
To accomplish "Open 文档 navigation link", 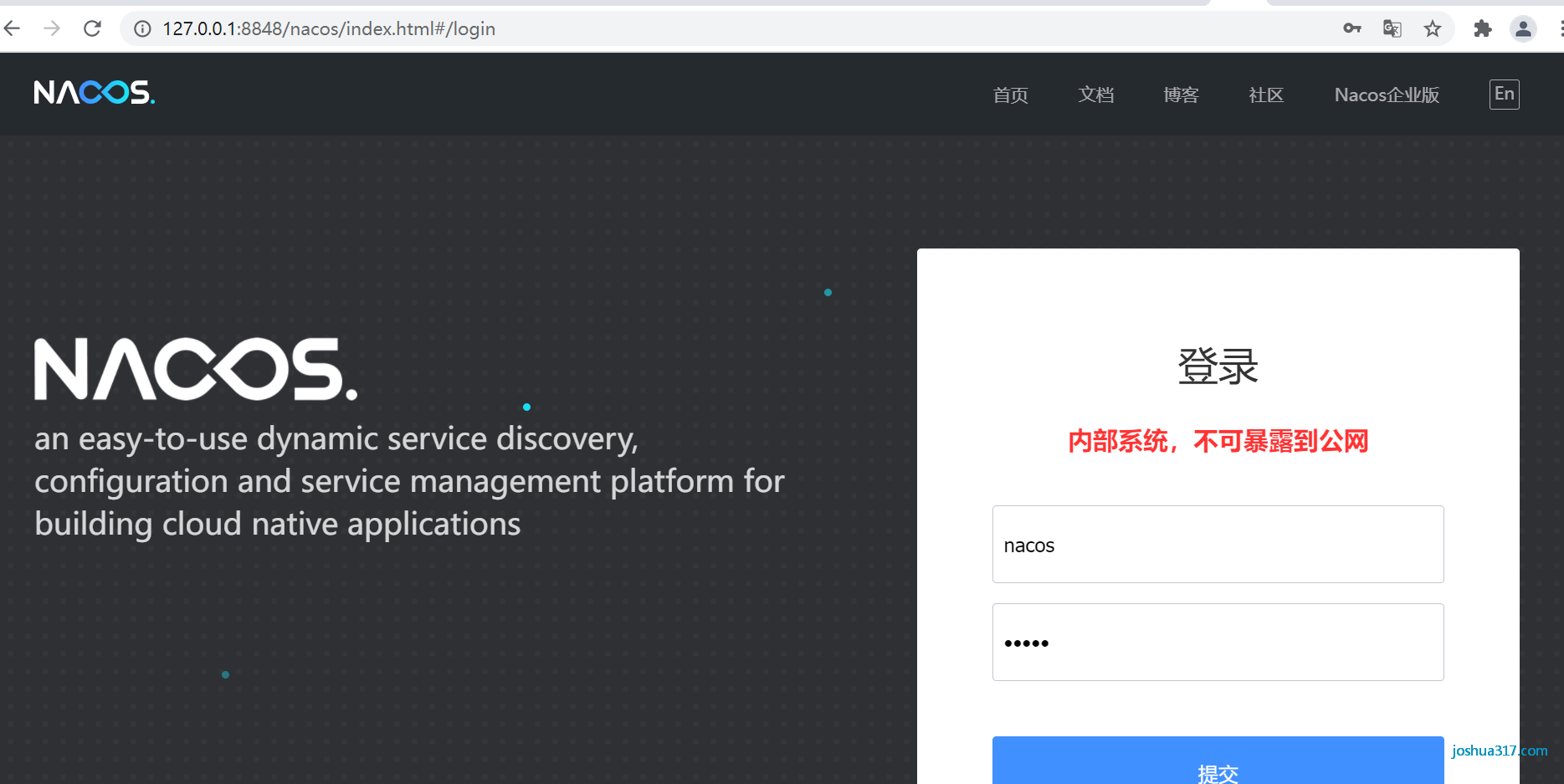I will point(1095,95).
